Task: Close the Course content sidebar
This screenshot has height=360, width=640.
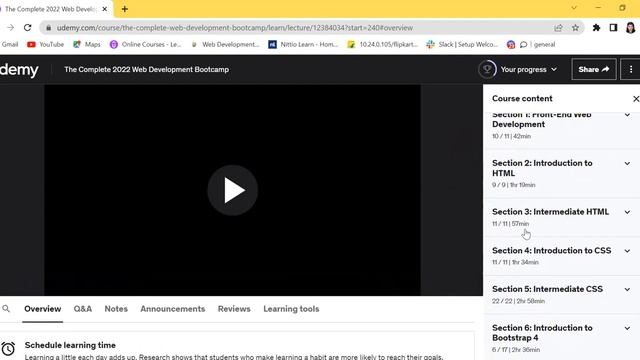Action: coord(636,99)
